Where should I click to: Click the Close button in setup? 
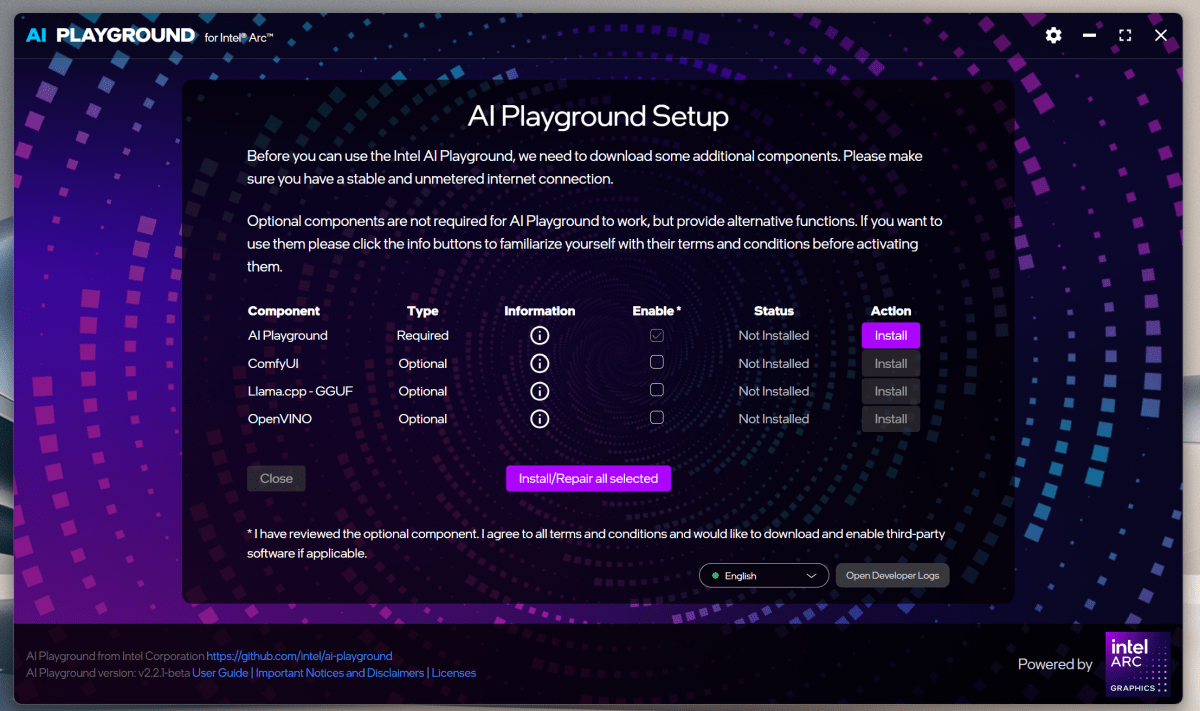[276, 478]
